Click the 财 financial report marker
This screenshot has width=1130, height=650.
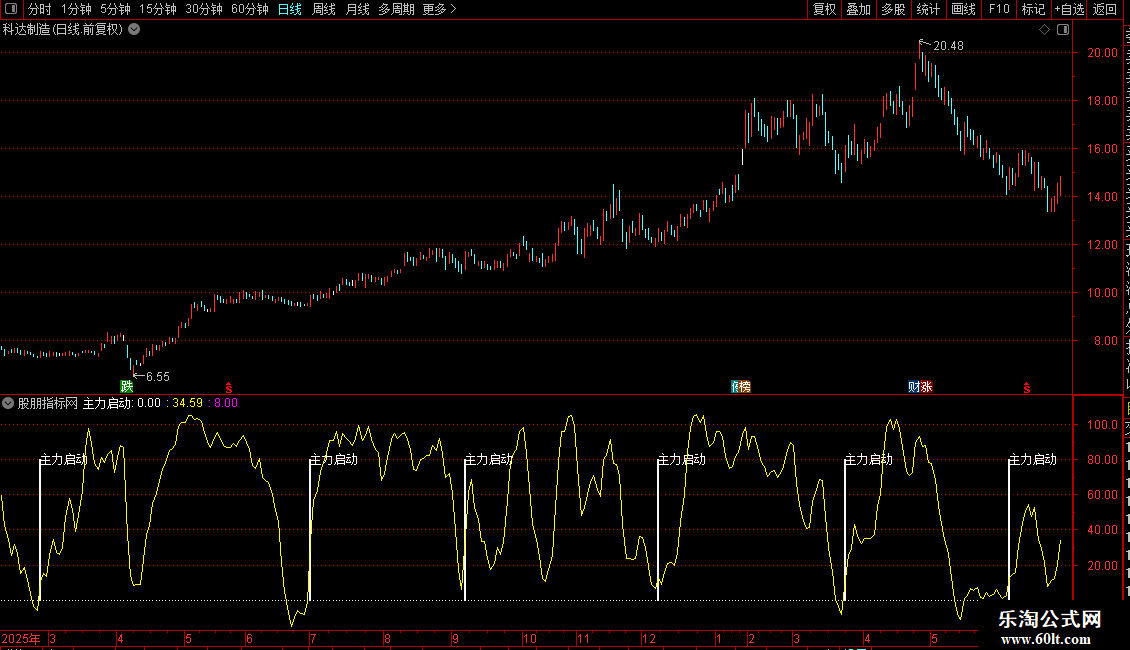[914, 387]
